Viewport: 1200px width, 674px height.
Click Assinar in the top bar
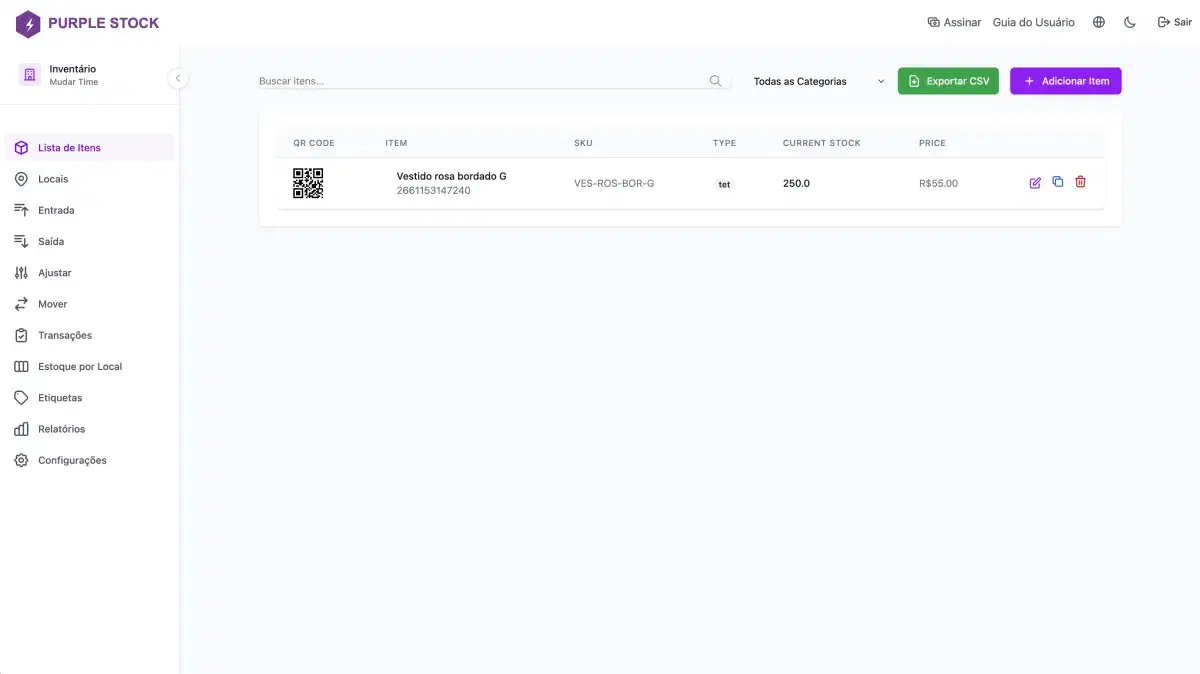[x=954, y=21]
